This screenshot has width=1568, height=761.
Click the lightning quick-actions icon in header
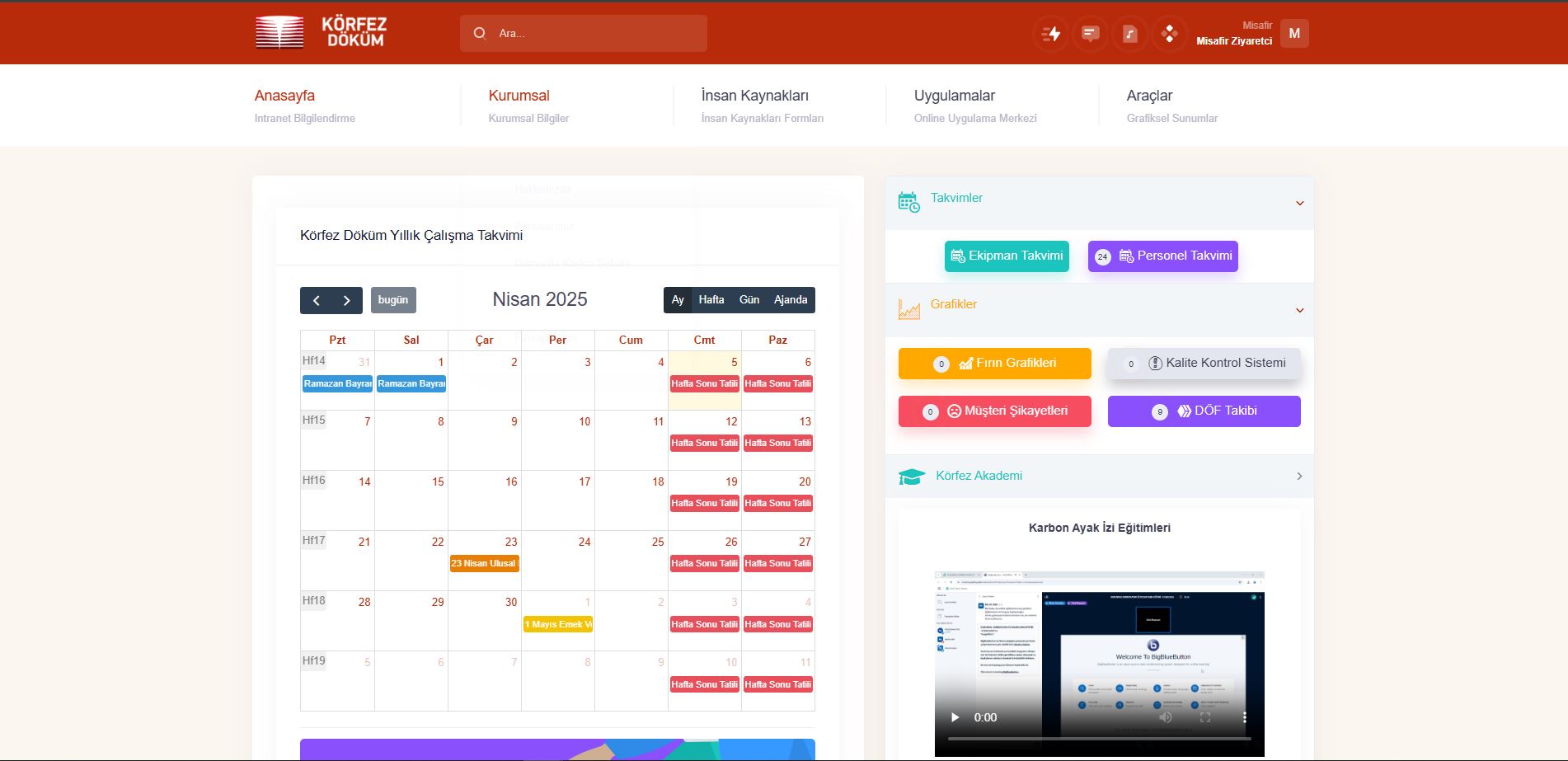click(x=1051, y=34)
